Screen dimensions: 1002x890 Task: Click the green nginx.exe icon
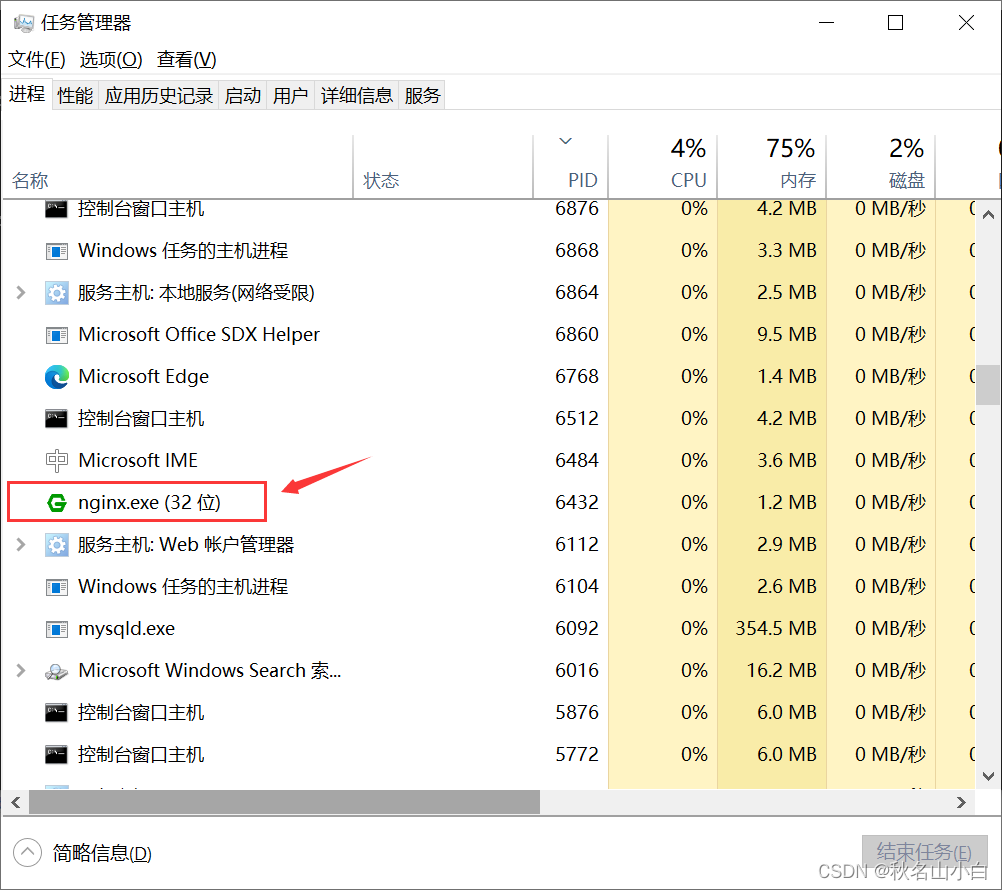(56, 503)
